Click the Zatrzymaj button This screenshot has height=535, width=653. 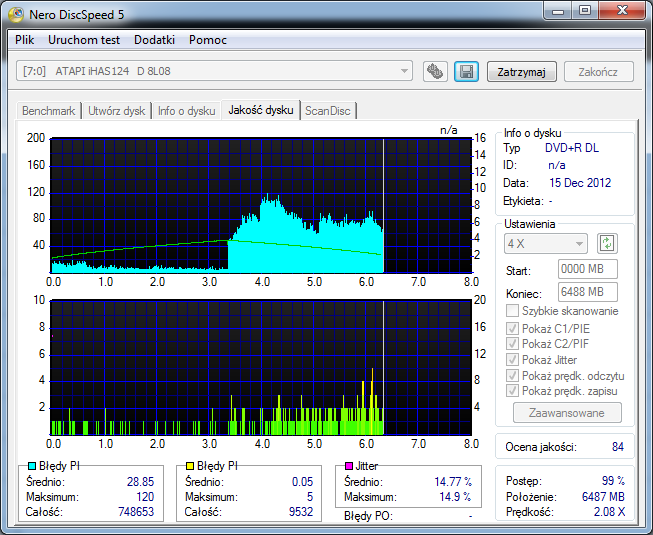click(x=521, y=72)
